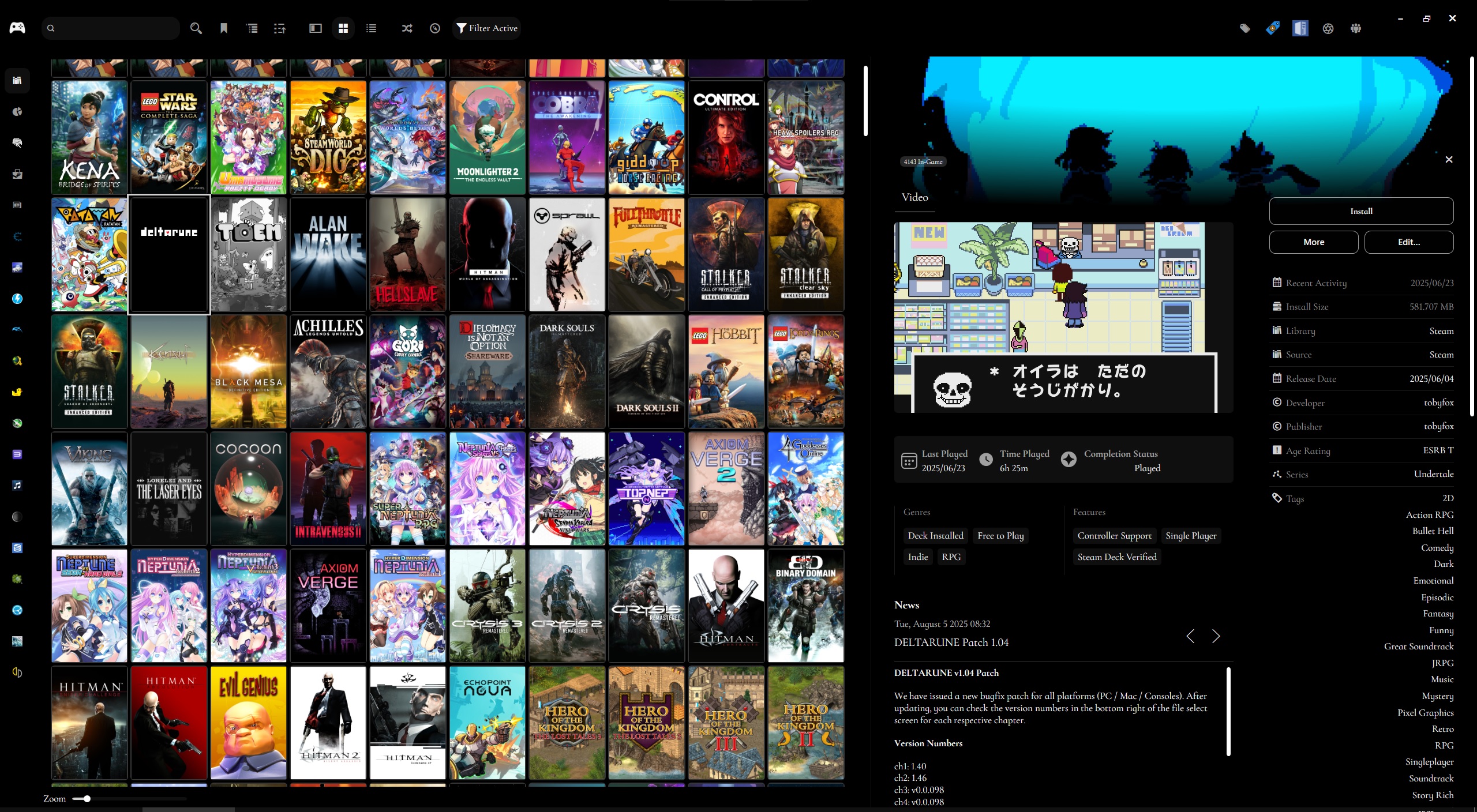Open the More options button

[1314, 242]
